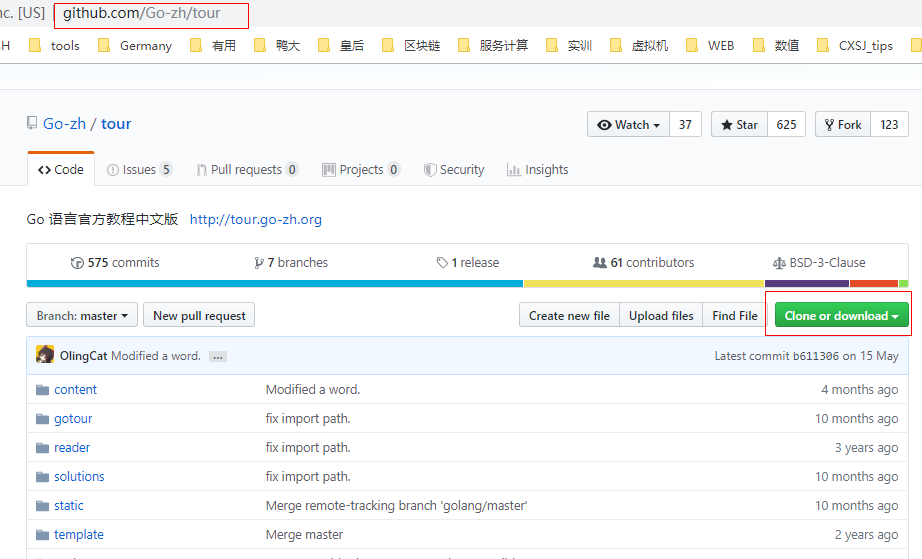Click the Find File button
Viewport: 922px width, 559px height.
point(735,316)
